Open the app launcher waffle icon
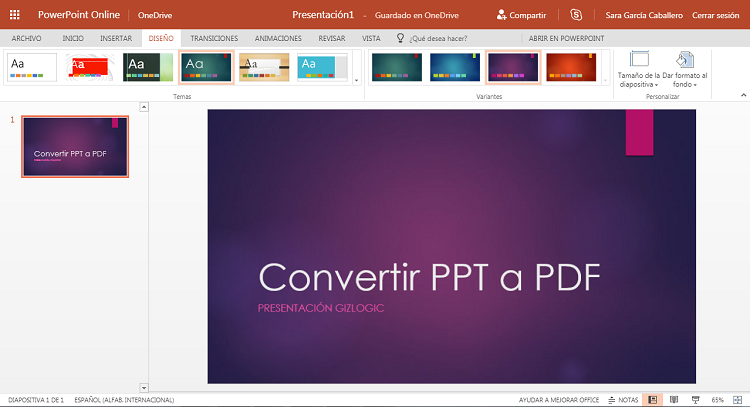 [x=15, y=15]
